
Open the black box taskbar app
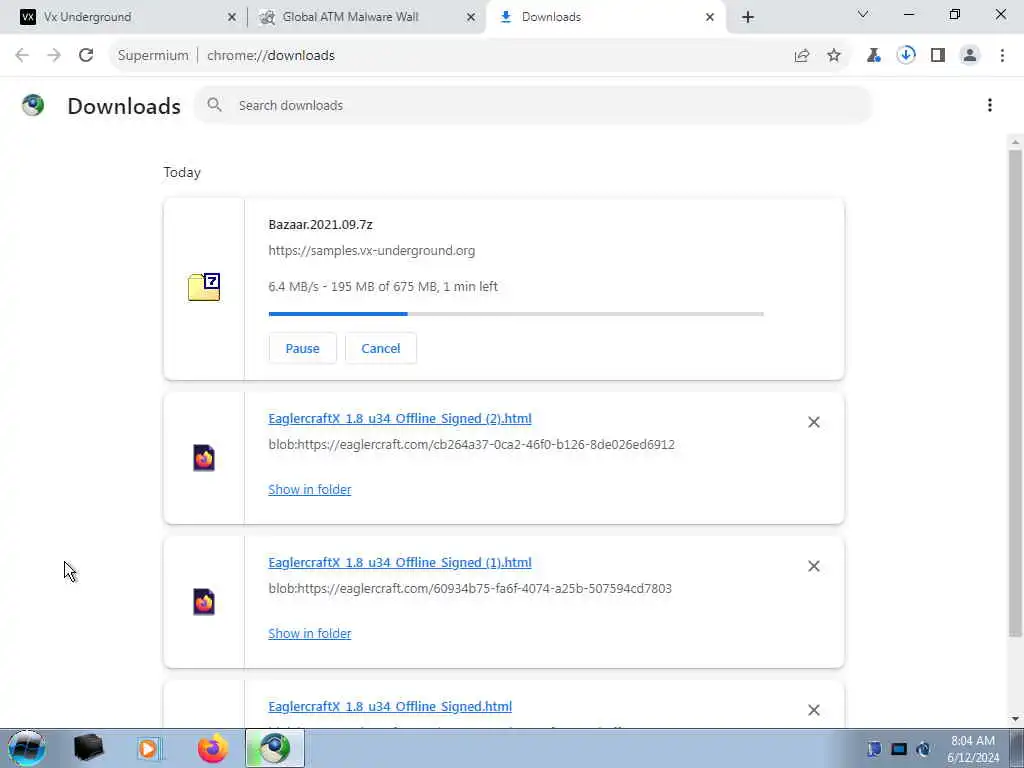89,748
